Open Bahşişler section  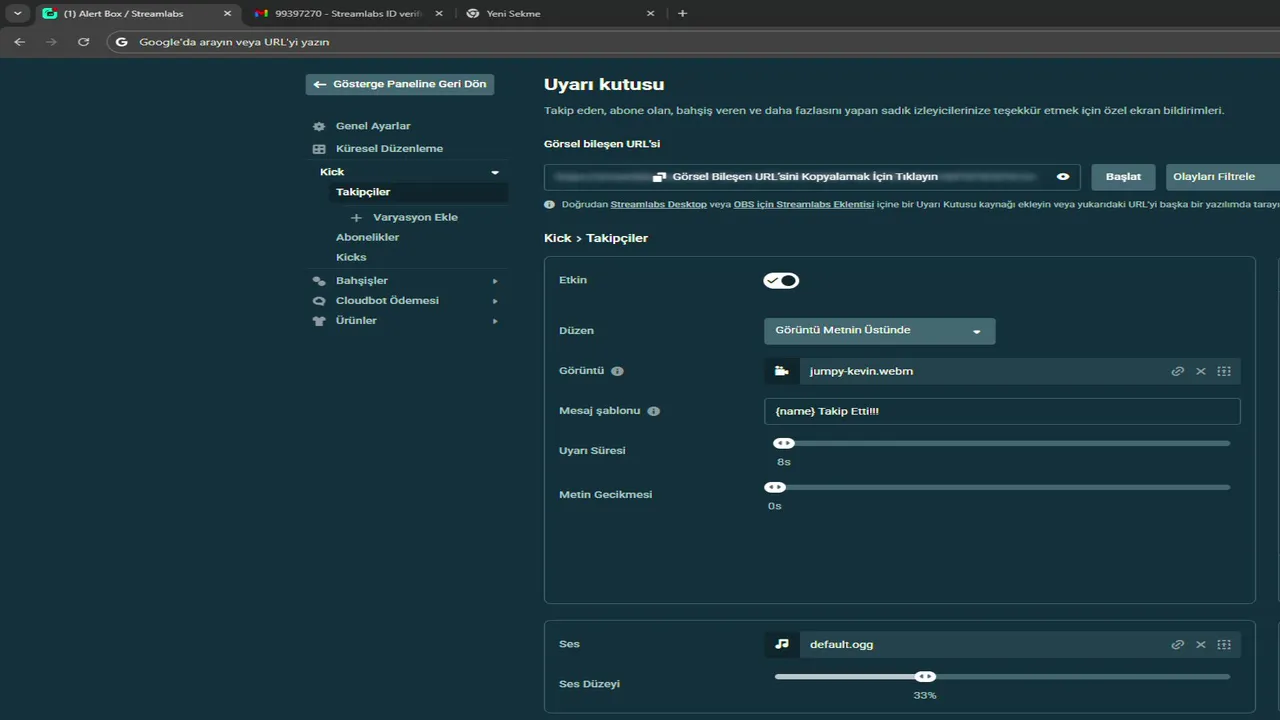click(362, 280)
